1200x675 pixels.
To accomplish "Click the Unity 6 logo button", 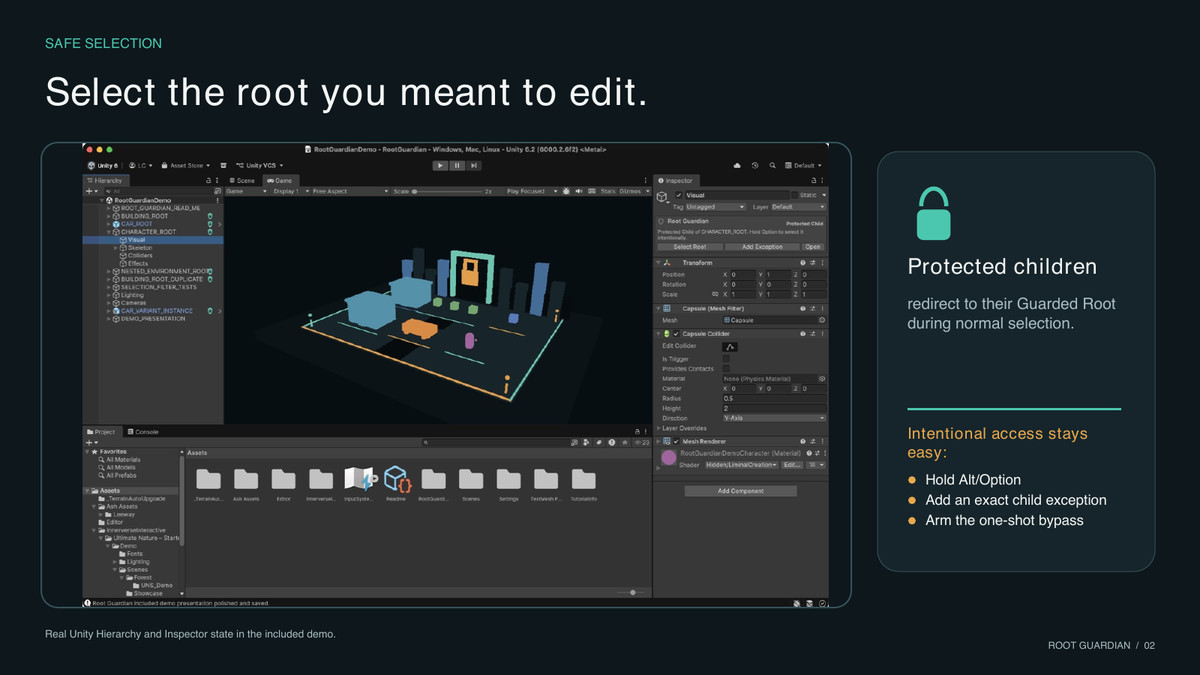I will [x=103, y=165].
